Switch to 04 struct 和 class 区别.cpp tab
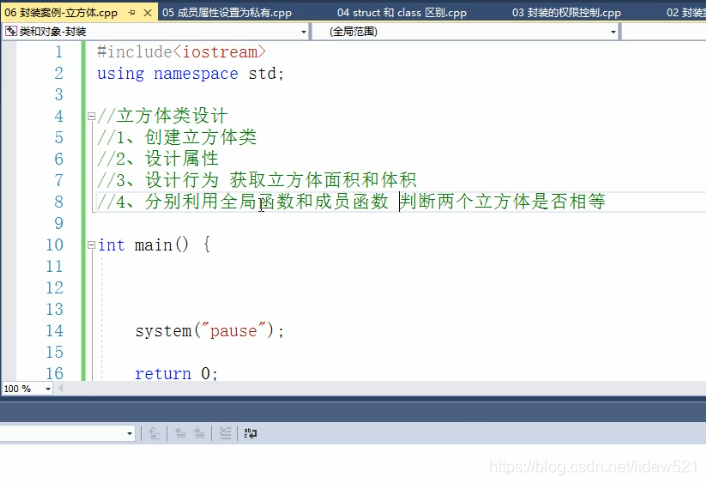706x485 pixels. click(402, 13)
